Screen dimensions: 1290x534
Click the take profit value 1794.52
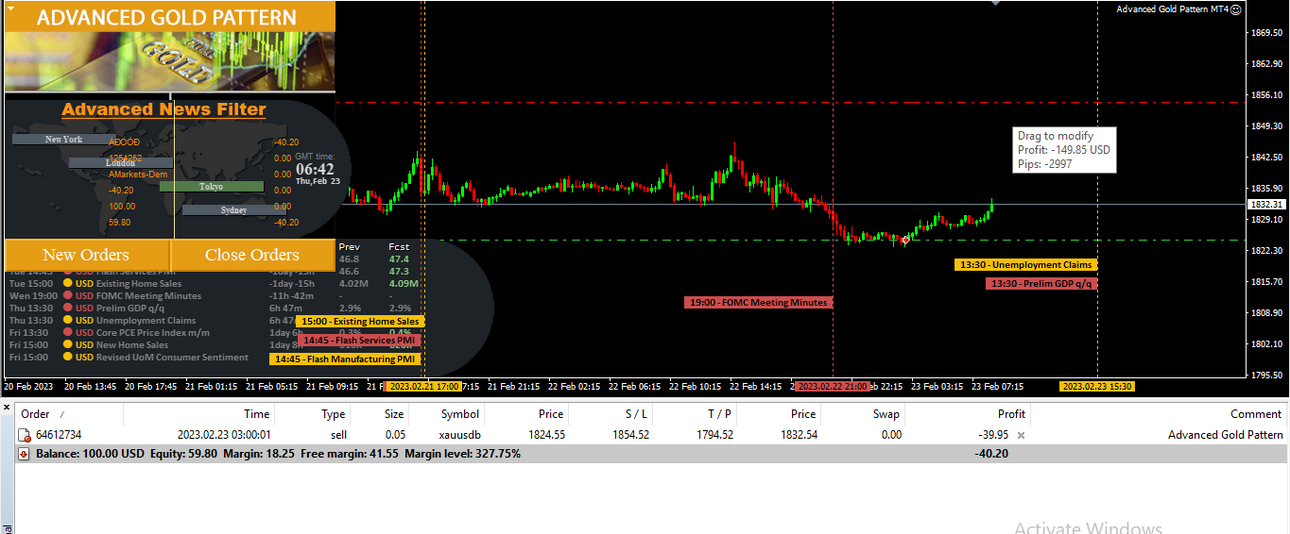[x=714, y=435]
